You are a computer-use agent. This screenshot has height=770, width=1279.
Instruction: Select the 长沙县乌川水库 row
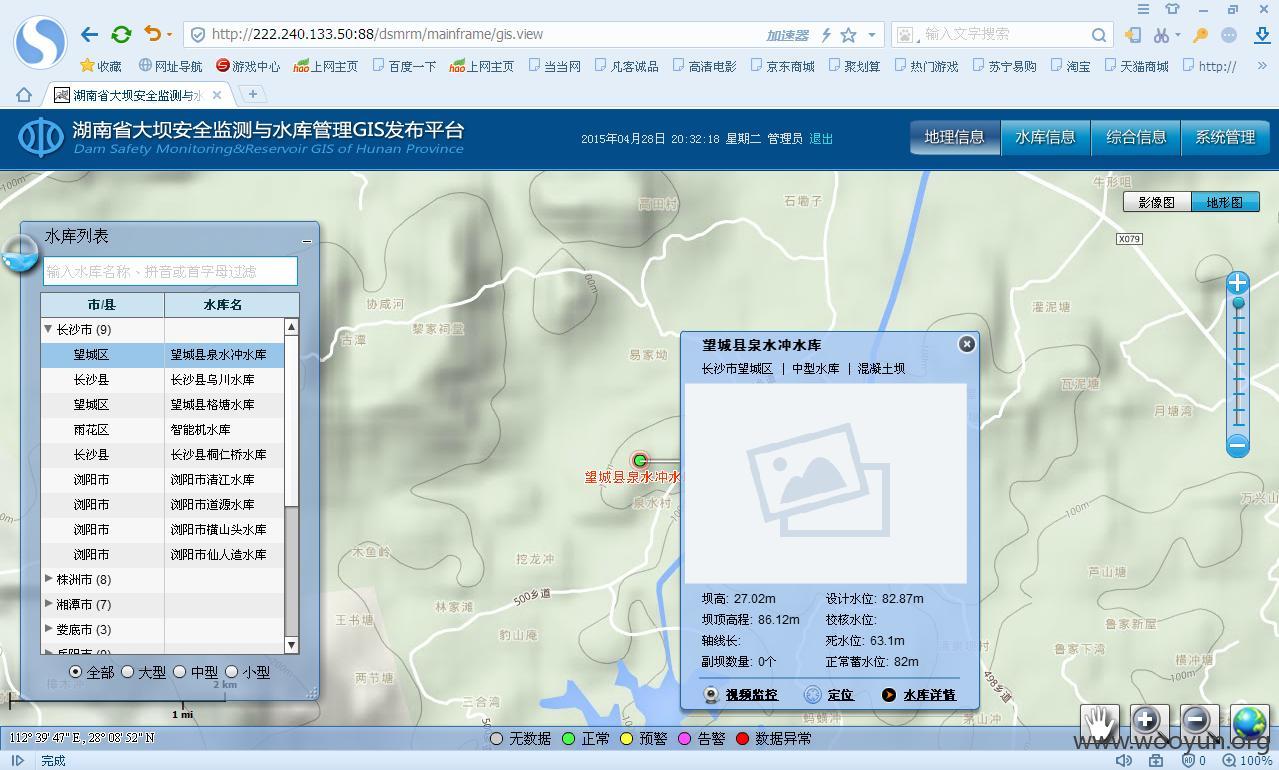pyautogui.click(x=162, y=379)
